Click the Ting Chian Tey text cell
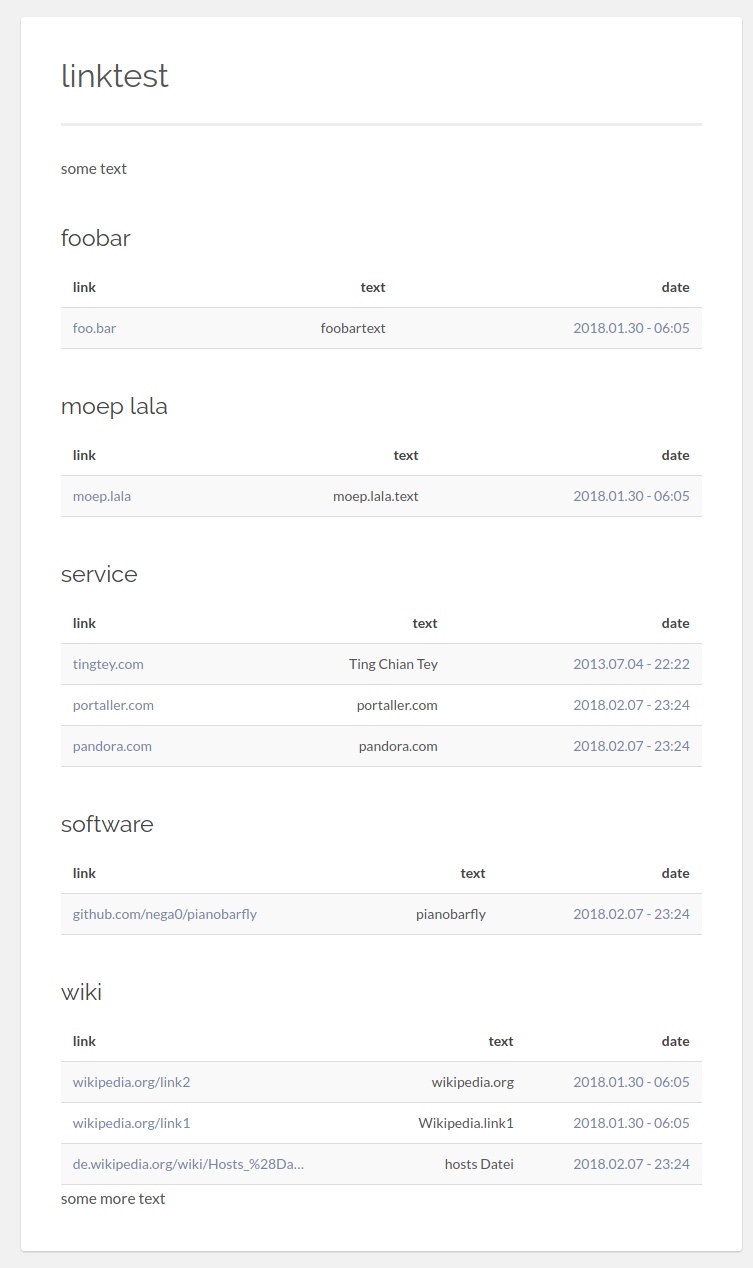This screenshot has height=1268, width=753. click(393, 664)
